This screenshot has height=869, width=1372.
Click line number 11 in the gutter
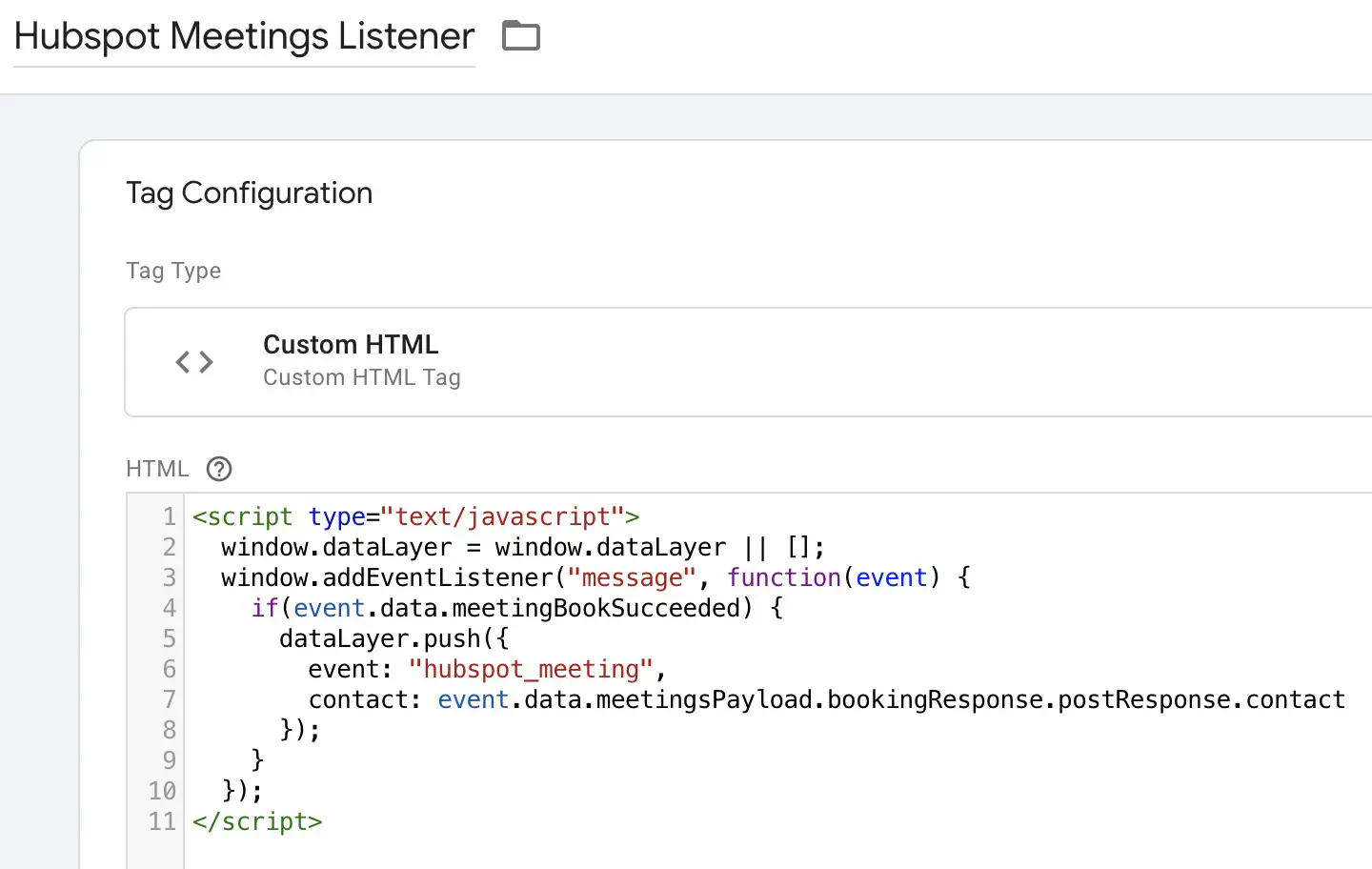point(162,821)
